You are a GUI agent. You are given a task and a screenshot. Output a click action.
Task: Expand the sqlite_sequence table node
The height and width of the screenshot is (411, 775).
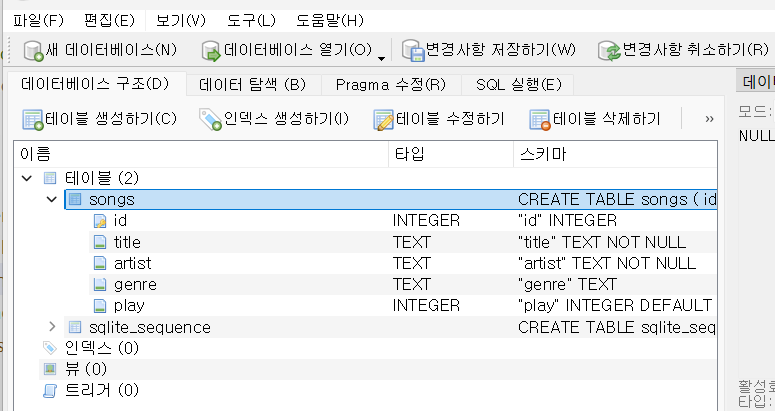(x=51, y=327)
